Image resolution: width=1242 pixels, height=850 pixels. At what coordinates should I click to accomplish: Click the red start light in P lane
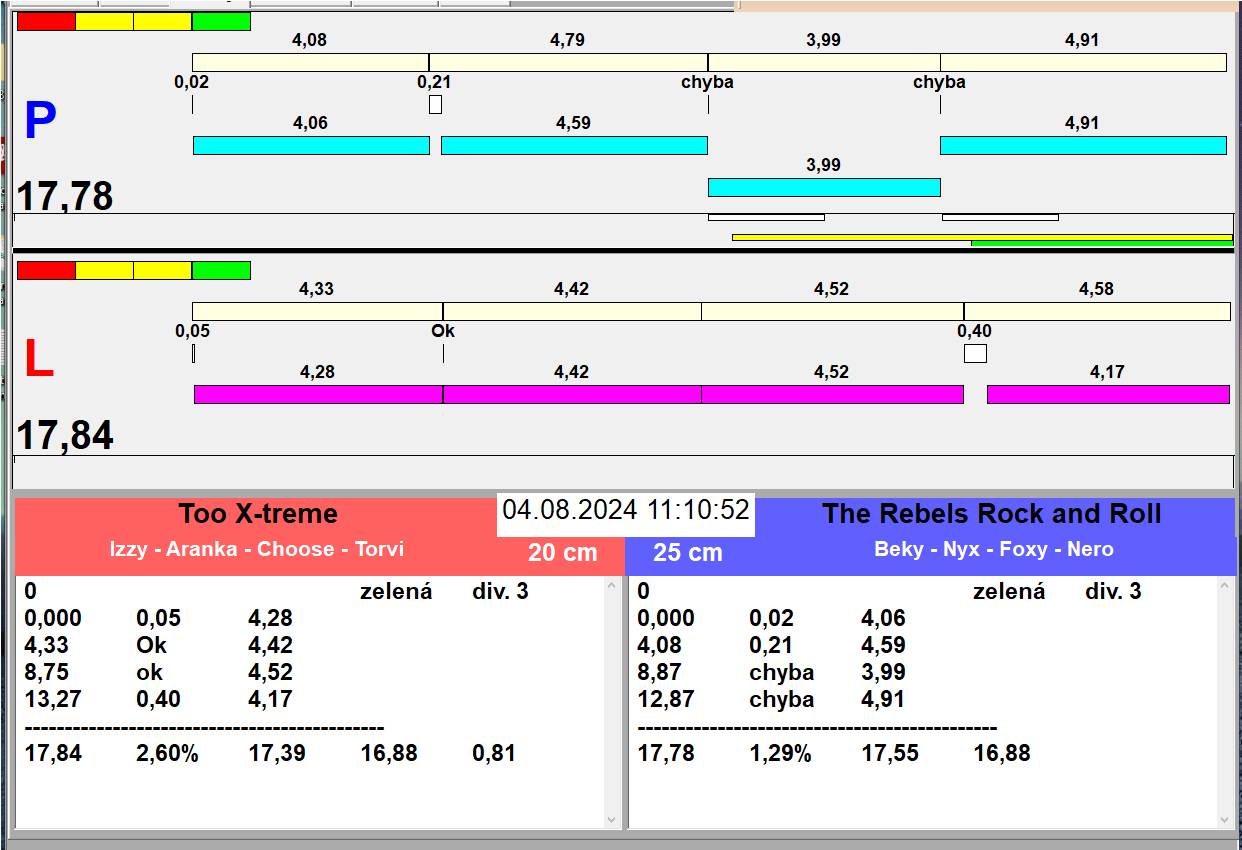pos(46,21)
